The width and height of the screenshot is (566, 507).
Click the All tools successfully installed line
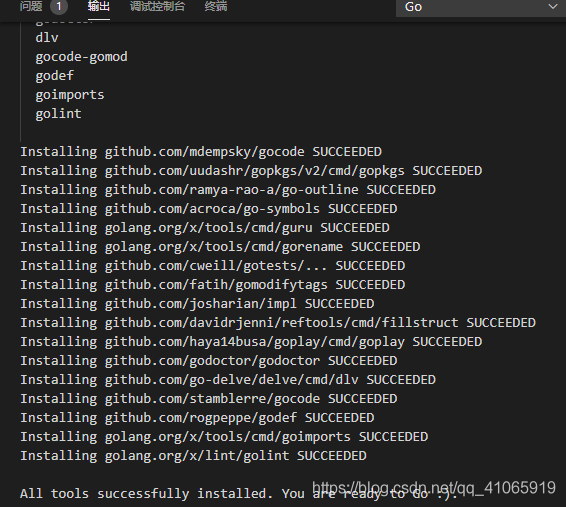pyautogui.click(x=239, y=494)
